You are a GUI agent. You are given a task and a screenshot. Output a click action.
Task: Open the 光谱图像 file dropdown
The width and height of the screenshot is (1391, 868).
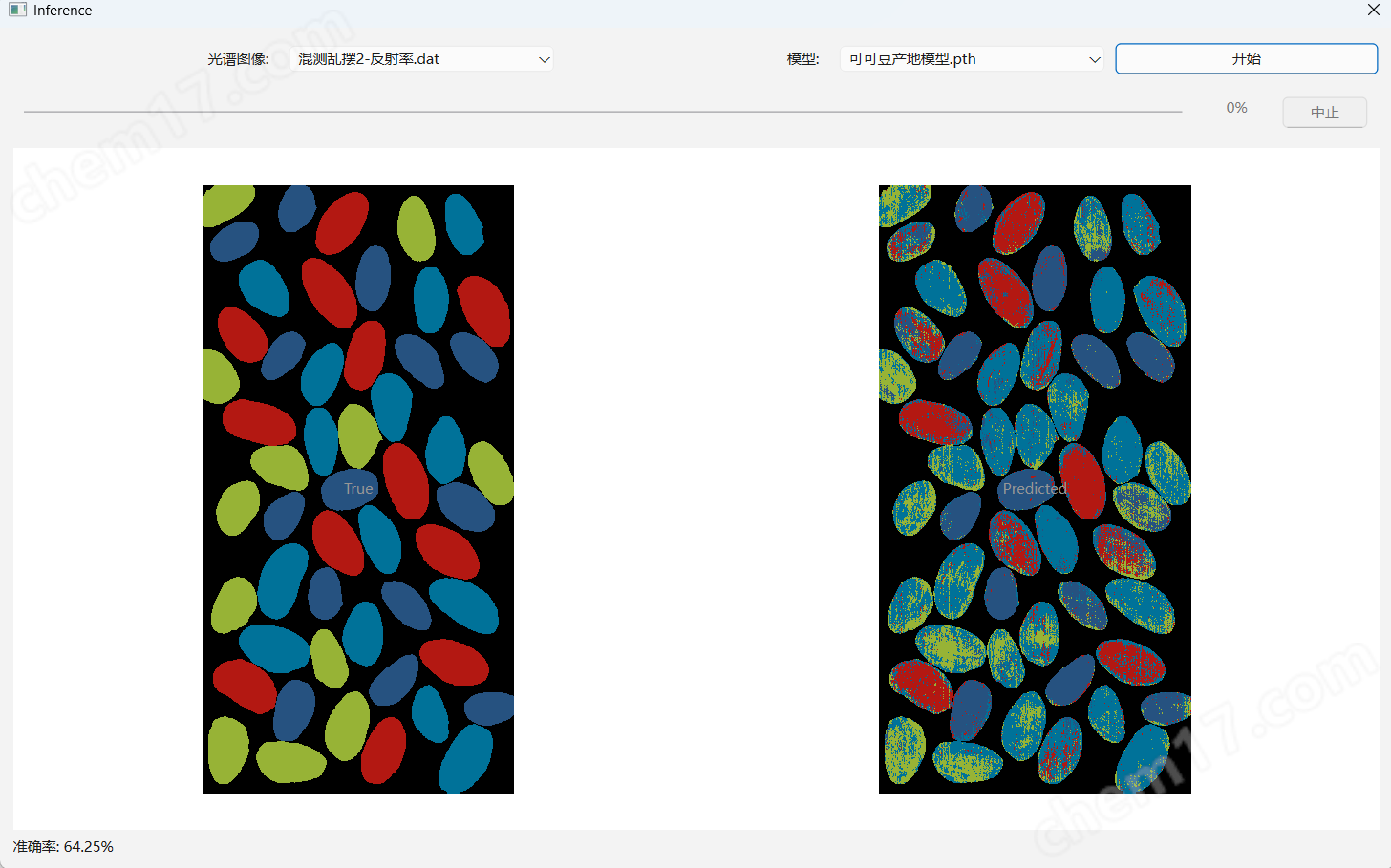click(x=421, y=58)
